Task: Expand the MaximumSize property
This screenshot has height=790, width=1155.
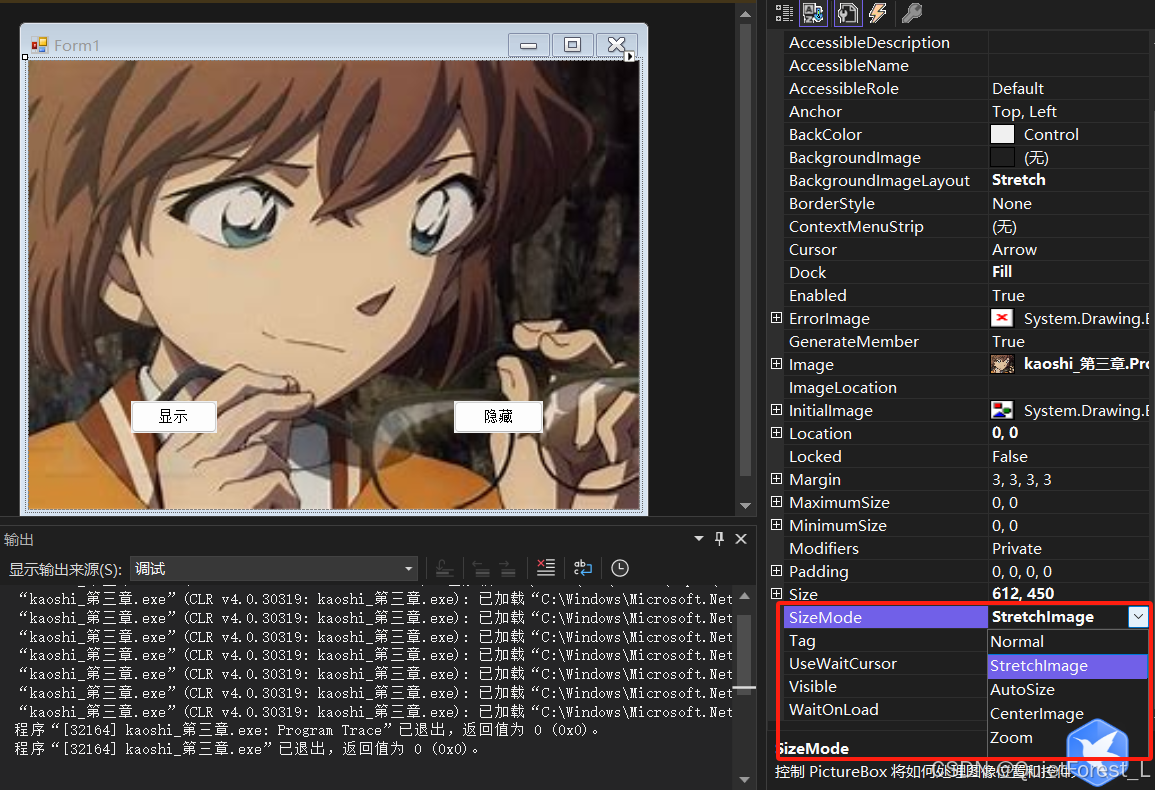Action: tap(776, 501)
